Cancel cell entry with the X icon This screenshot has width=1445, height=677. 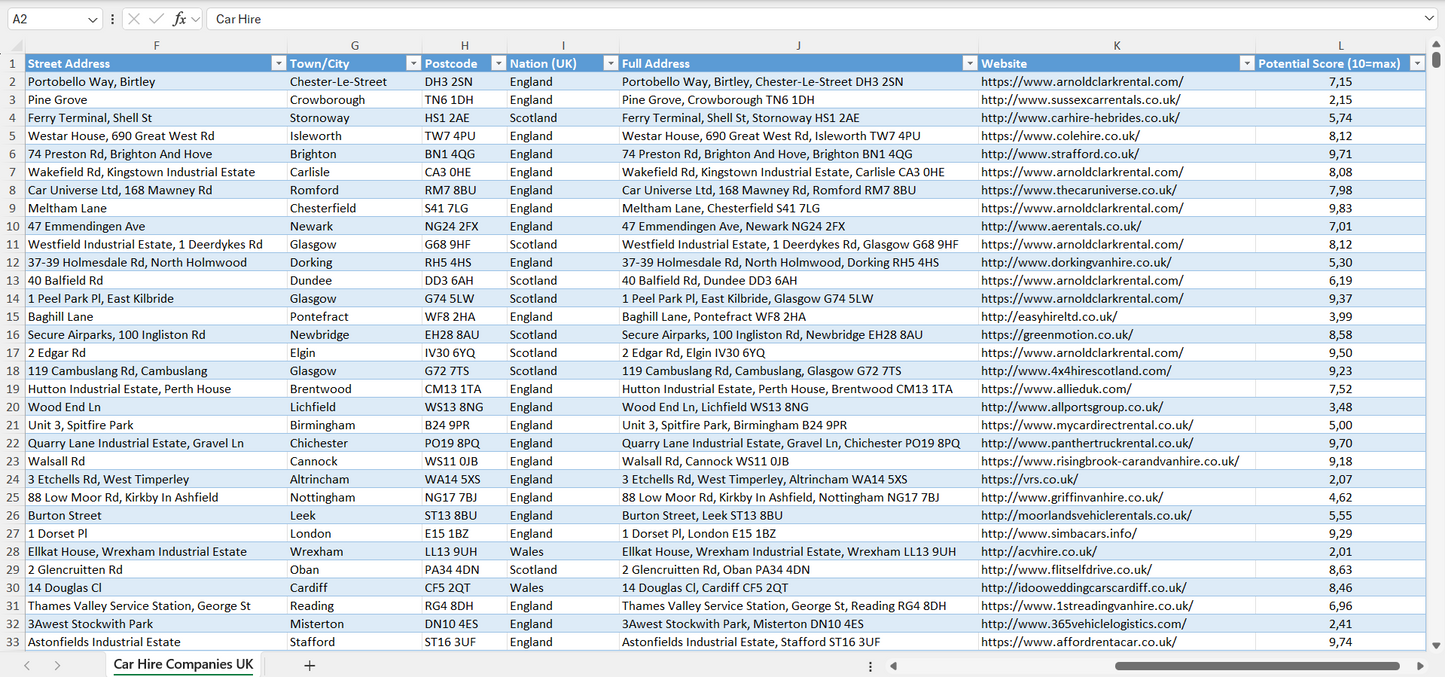point(134,18)
